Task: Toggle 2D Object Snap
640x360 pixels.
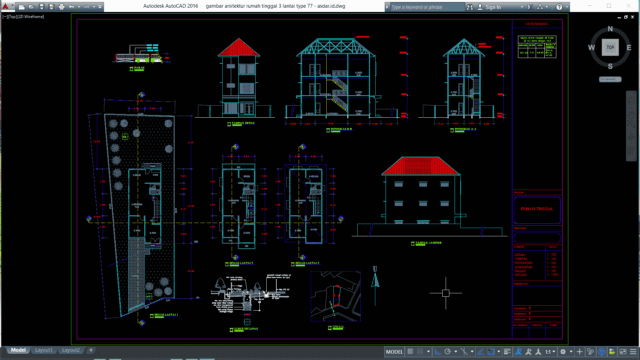Action: (x=491, y=351)
